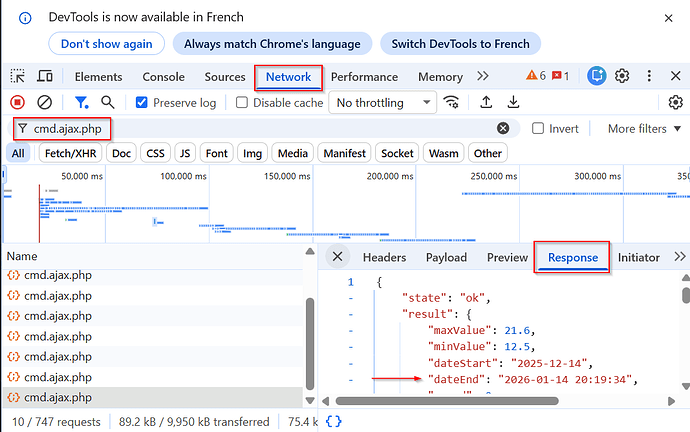Open DevTools settings gear icon
Viewport: 690px width, 432px height.
pyautogui.click(x=622, y=76)
